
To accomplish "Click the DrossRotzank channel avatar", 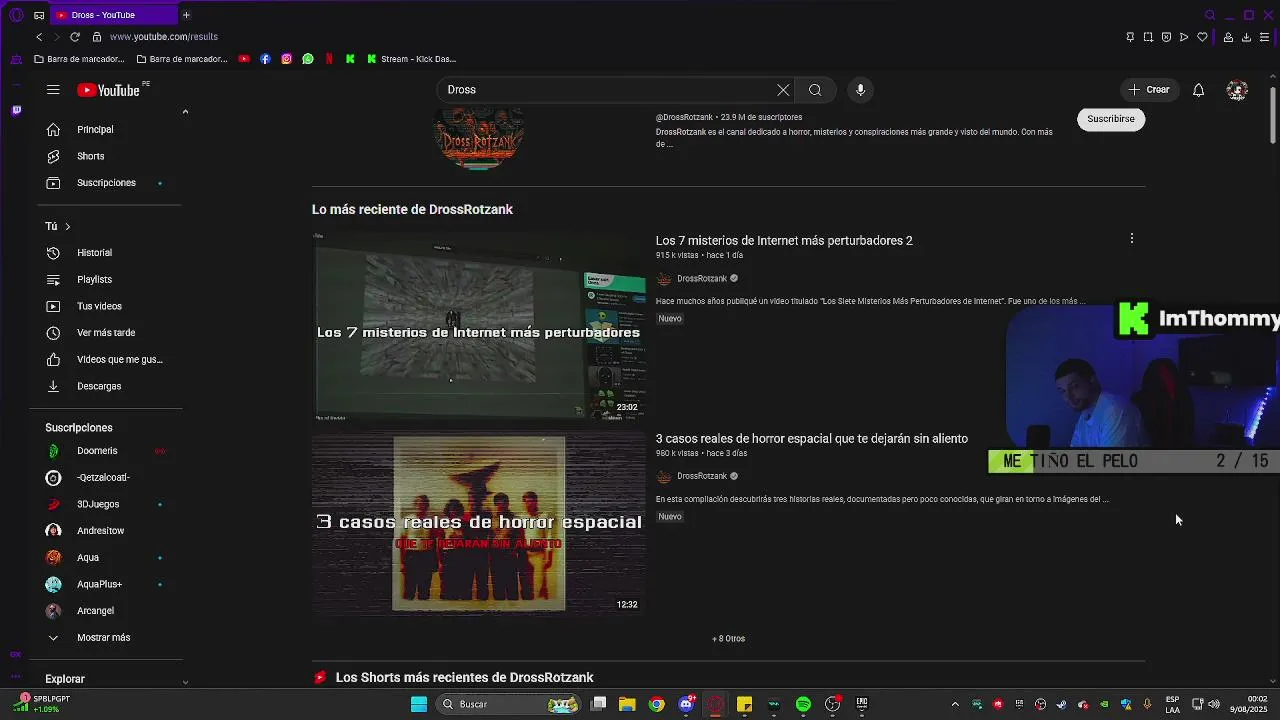I will [x=479, y=139].
